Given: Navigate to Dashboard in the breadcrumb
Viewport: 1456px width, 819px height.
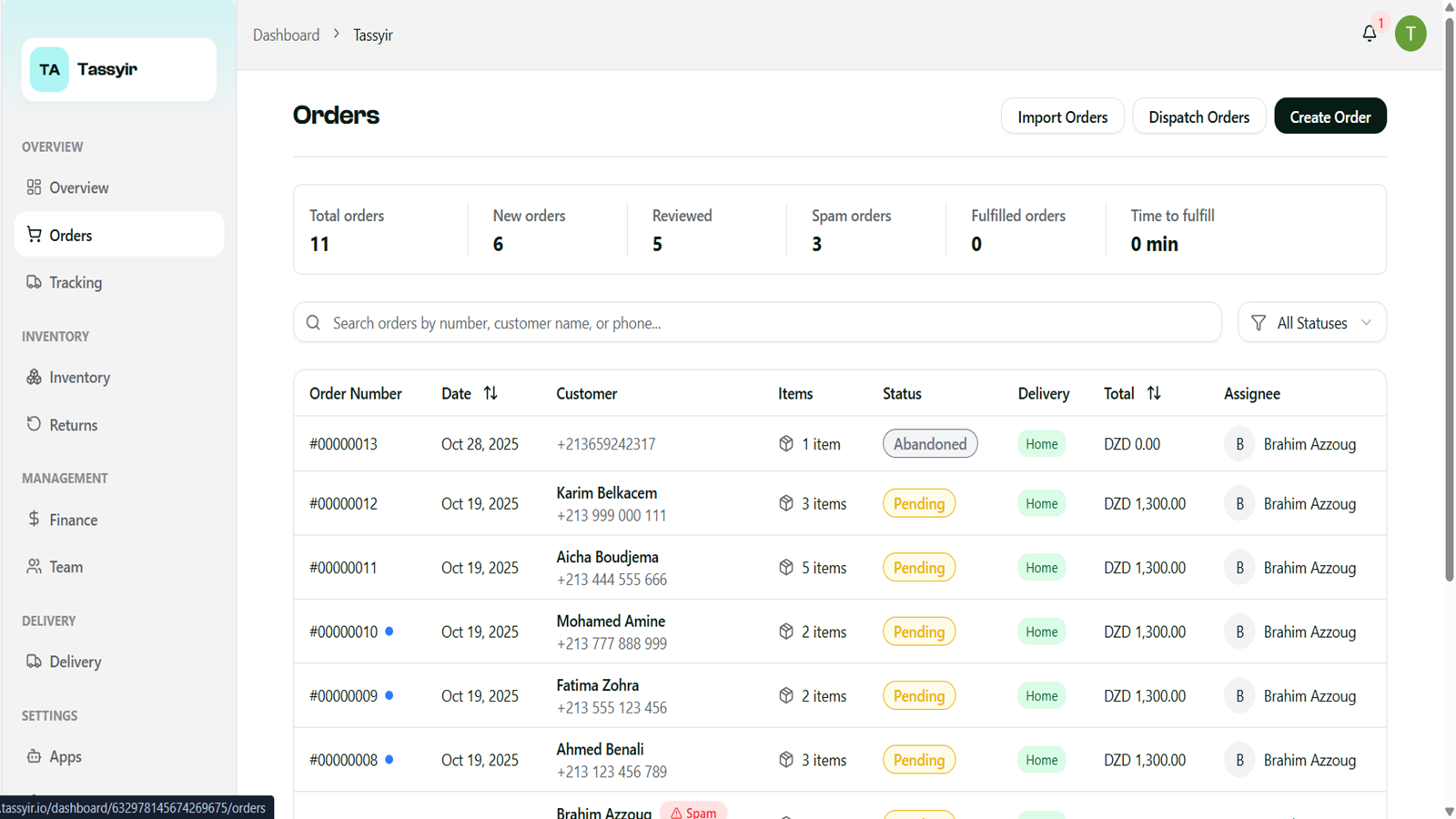Looking at the screenshot, I should (x=286, y=35).
